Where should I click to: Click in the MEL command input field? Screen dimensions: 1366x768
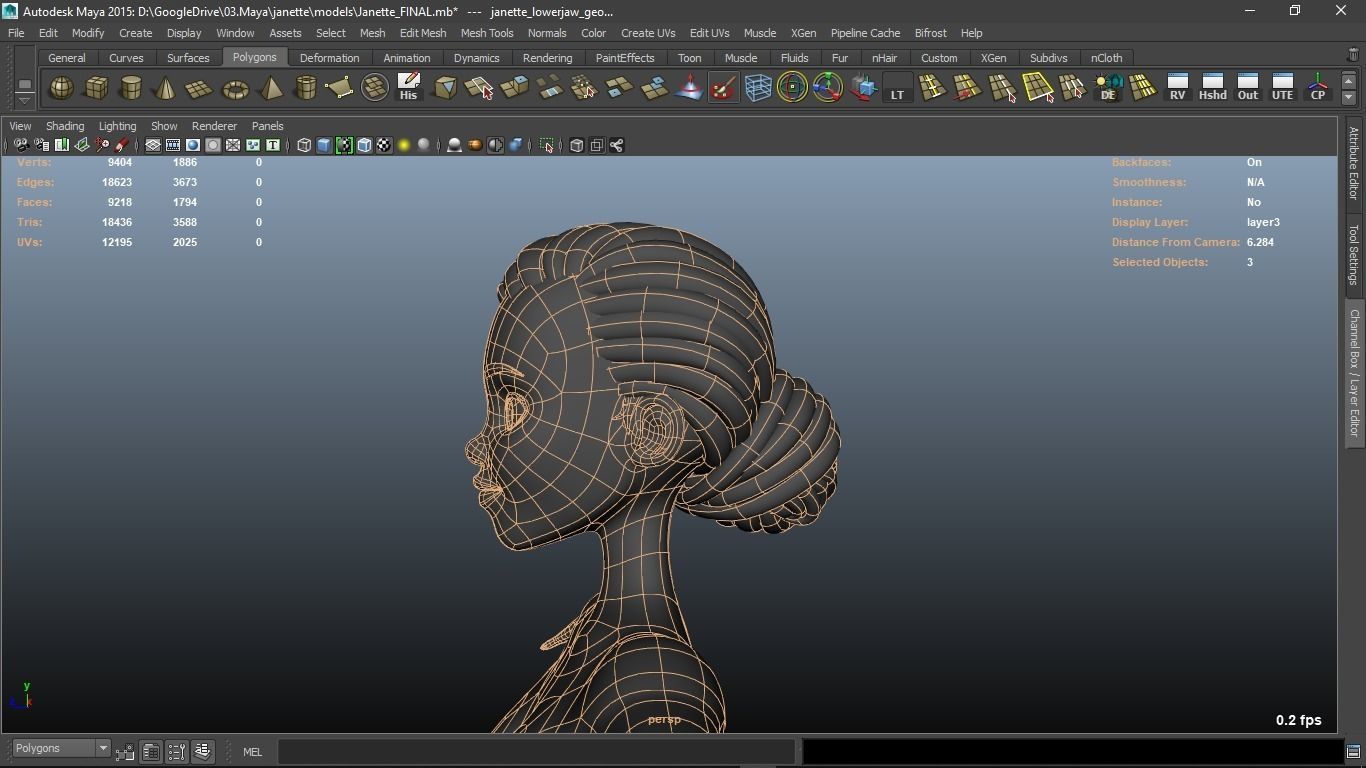point(538,752)
